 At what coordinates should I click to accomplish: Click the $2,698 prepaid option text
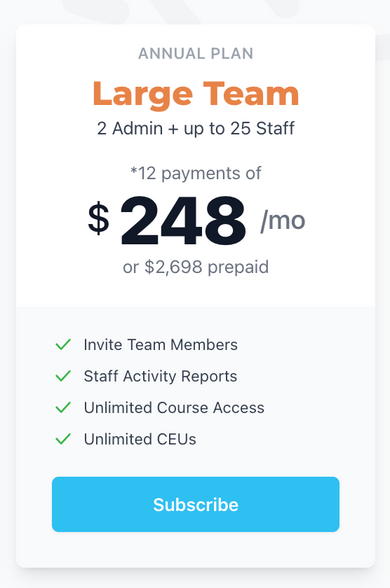(x=195, y=267)
